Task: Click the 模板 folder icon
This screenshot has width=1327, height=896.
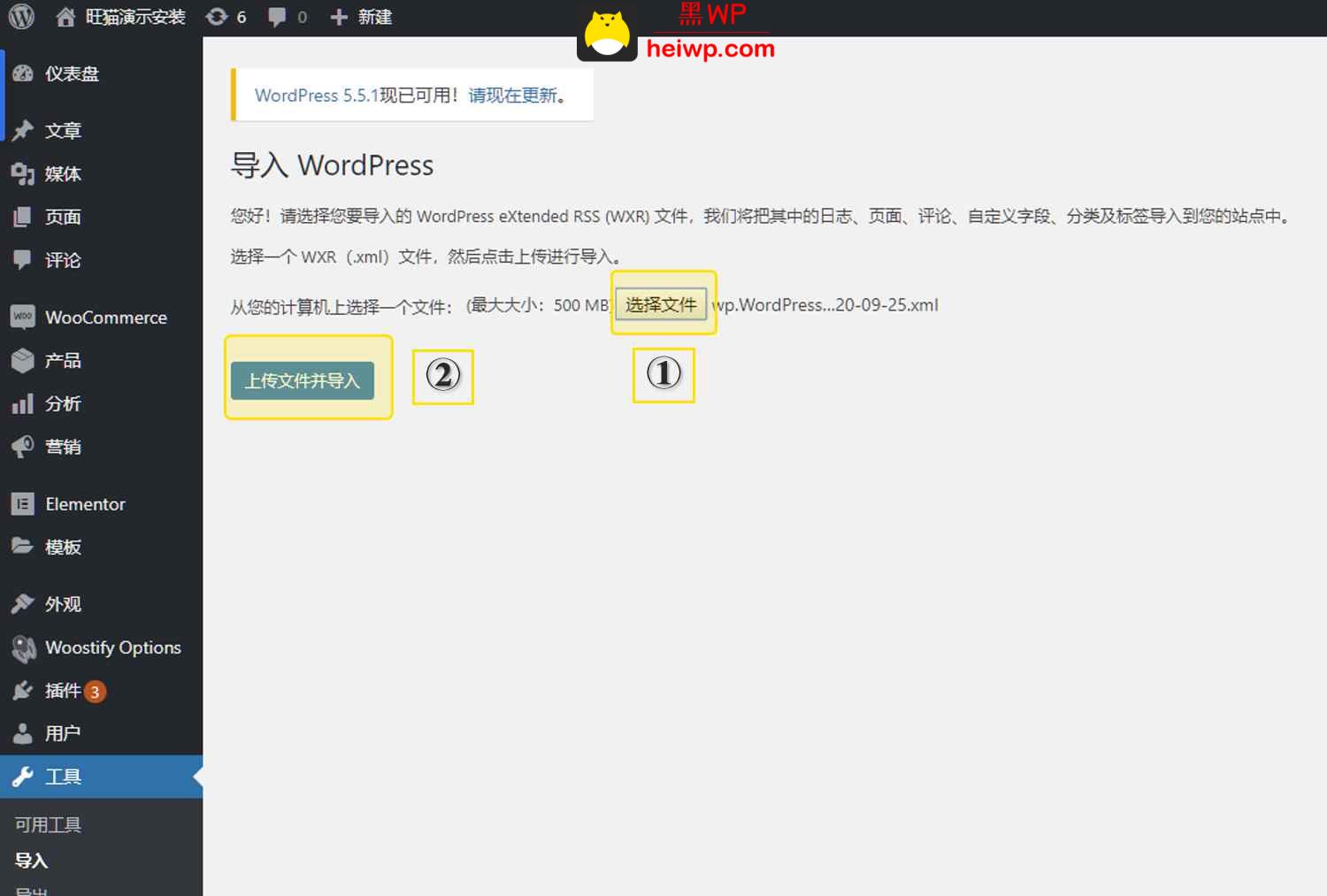Action: point(23,547)
